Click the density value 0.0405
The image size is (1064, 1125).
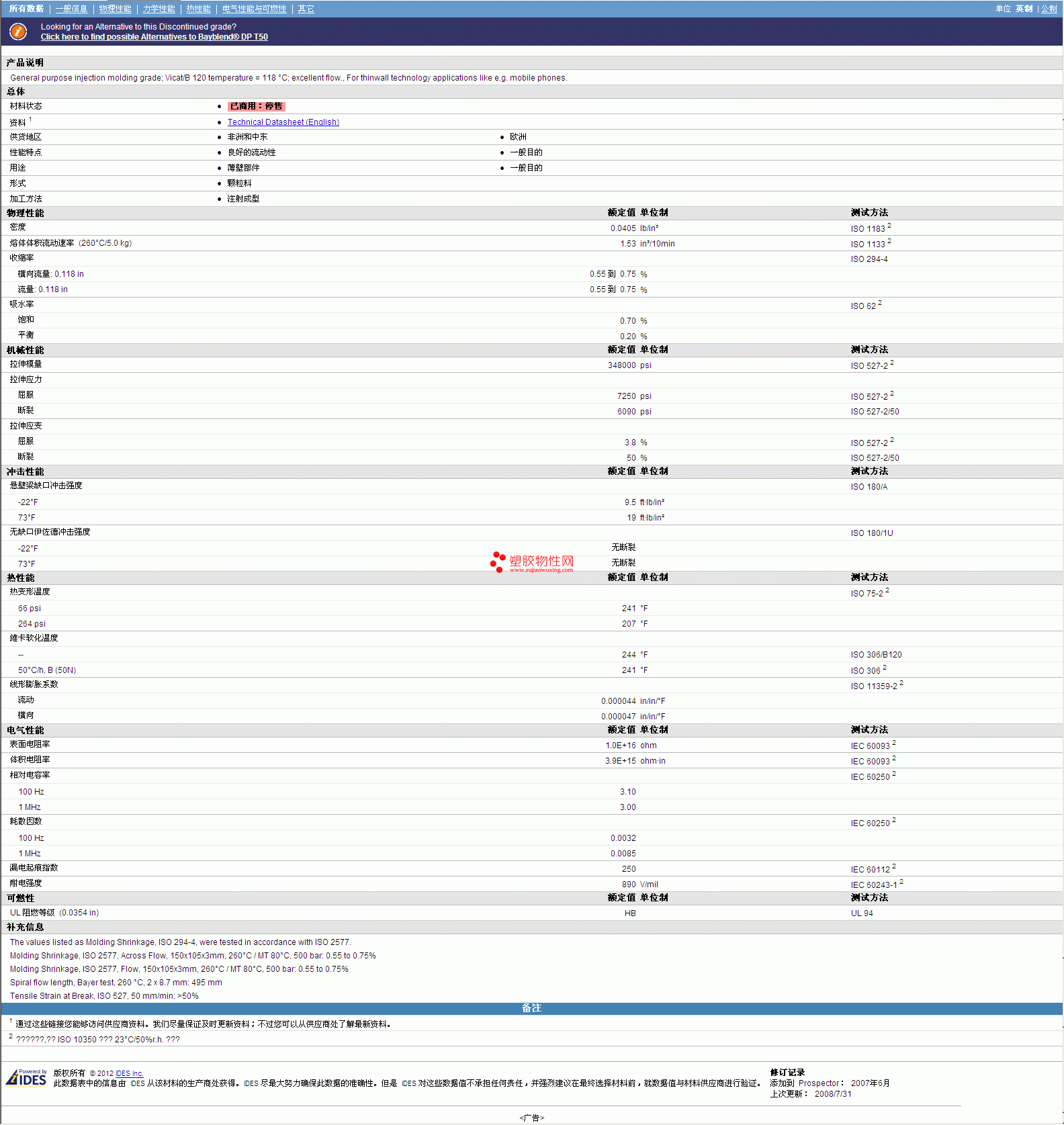(x=623, y=228)
